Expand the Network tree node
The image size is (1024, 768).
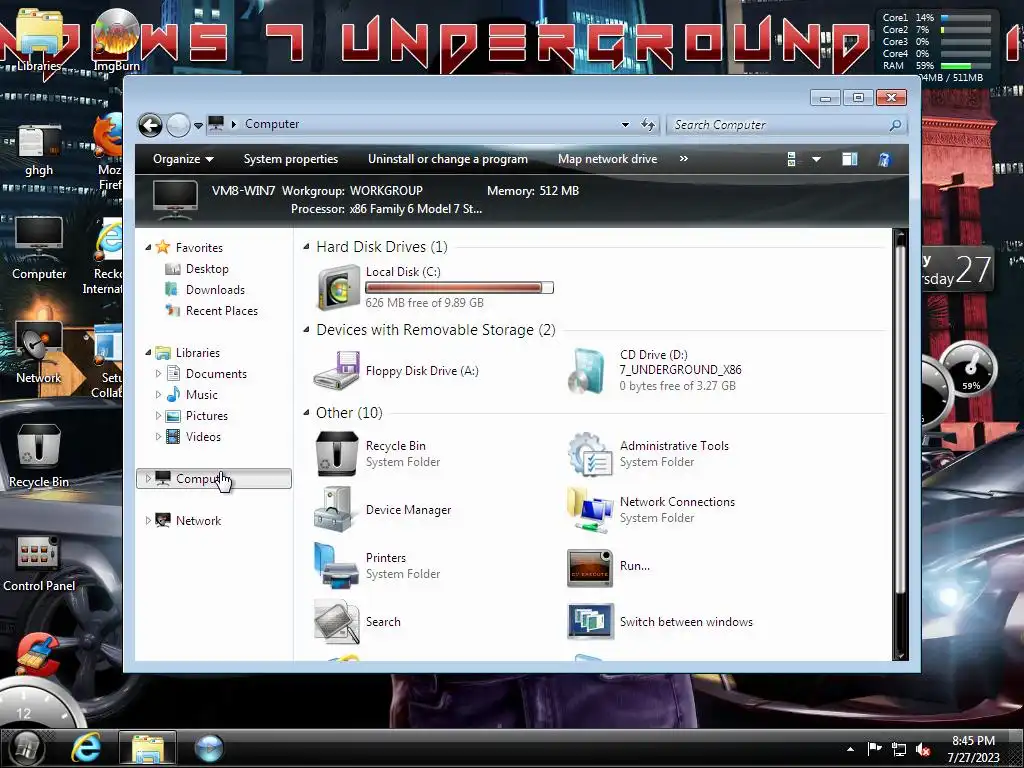(148, 520)
